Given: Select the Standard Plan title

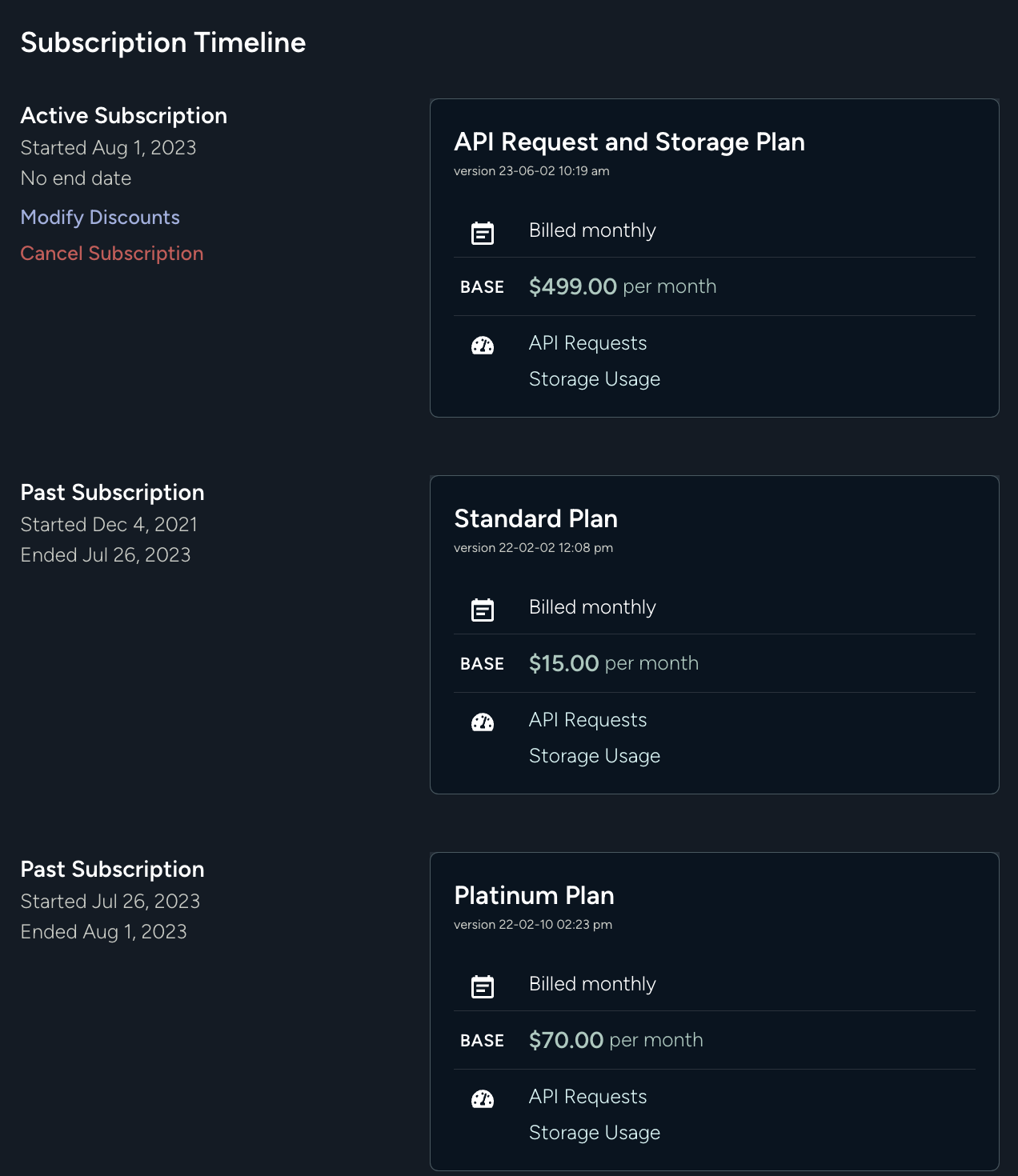Looking at the screenshot, I should [535, 519].
